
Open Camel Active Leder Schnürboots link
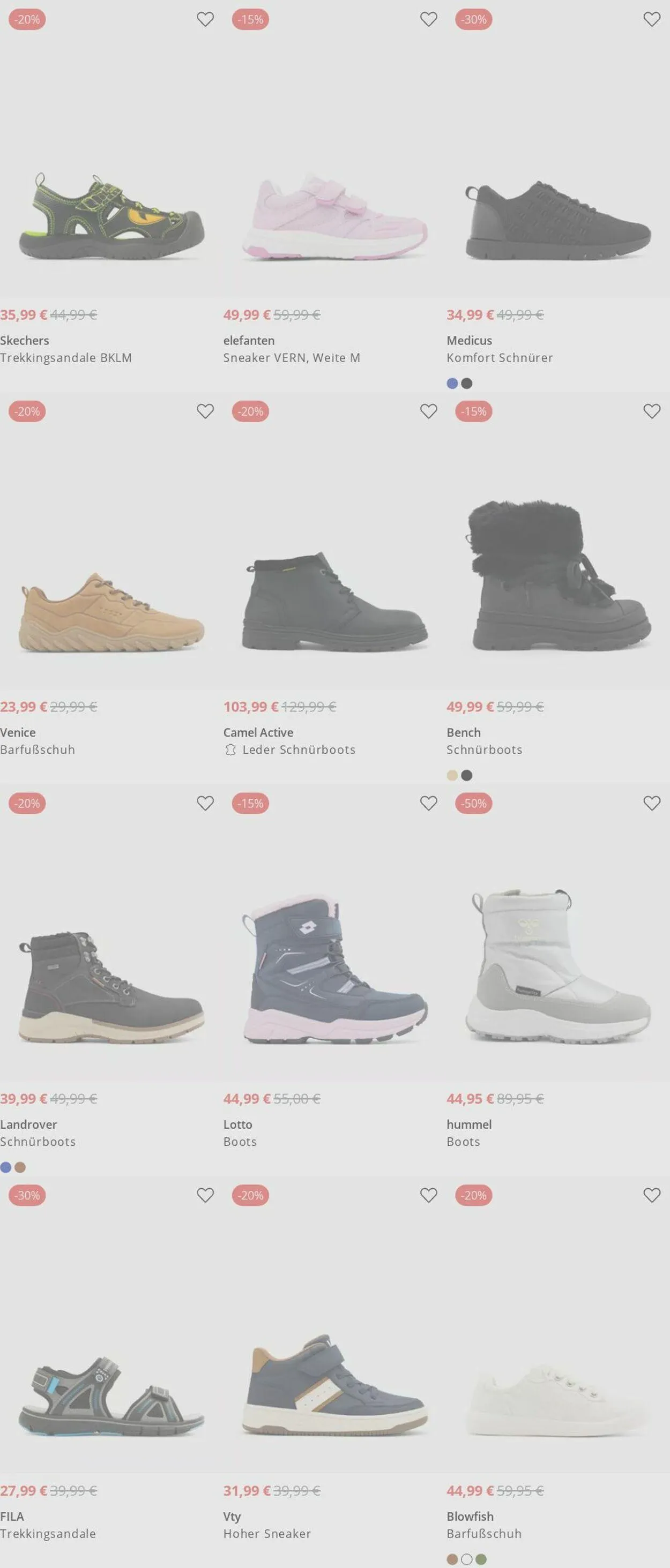299,750
